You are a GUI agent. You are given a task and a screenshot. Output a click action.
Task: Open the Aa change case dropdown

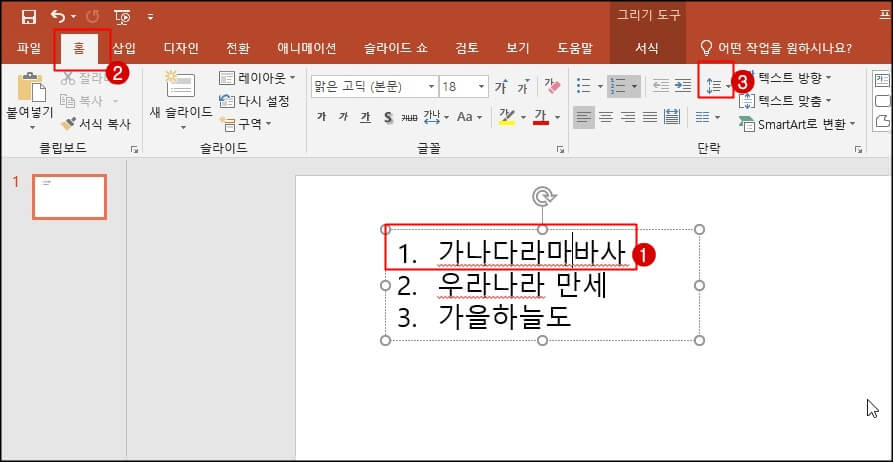click(x=469, y=117)
